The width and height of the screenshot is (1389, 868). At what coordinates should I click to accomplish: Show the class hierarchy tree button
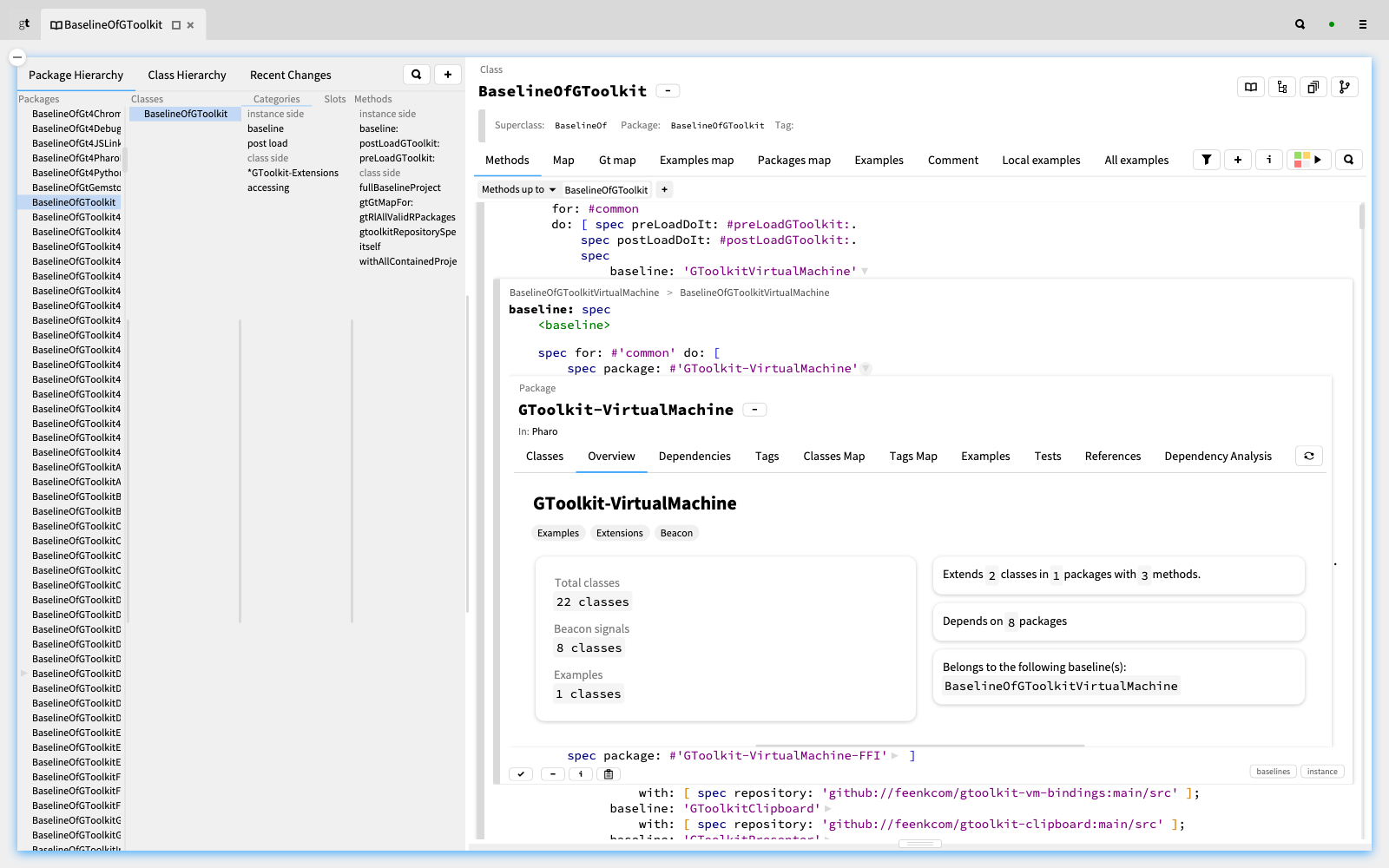pos(1282,87)
